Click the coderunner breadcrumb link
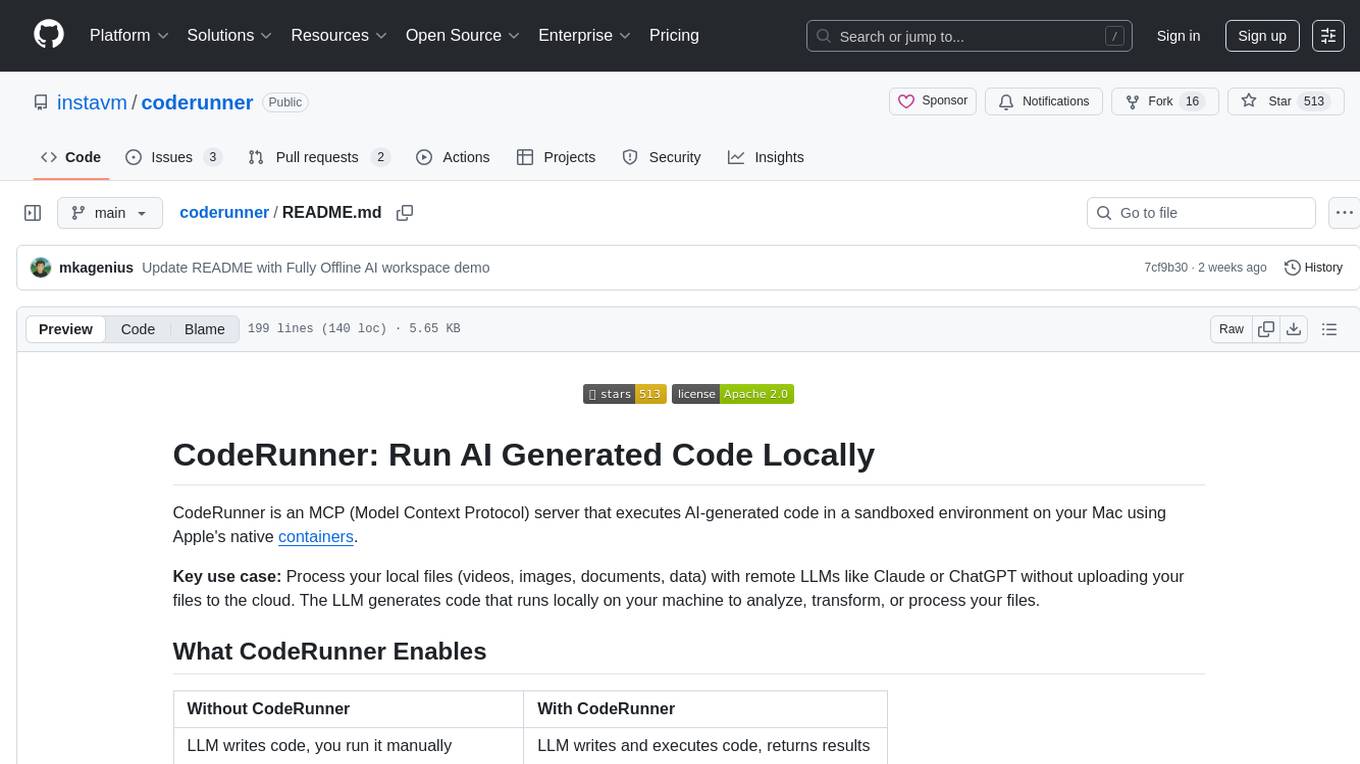The height and width of the screenshot is (764, 1360). pyautogui.click(x=224, y=212)
